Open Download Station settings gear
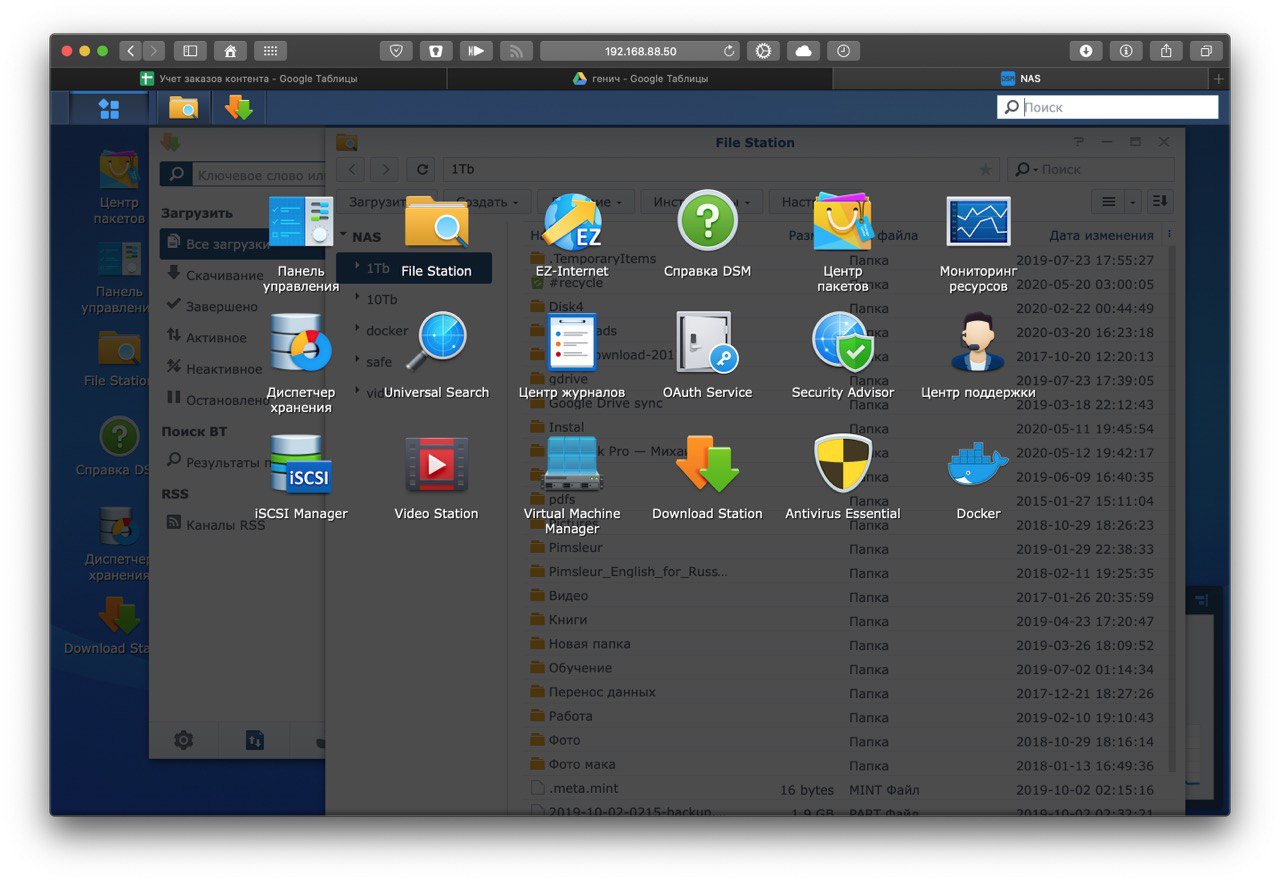1280x882 pixels. pyautogui.click(x=183, y=741)
